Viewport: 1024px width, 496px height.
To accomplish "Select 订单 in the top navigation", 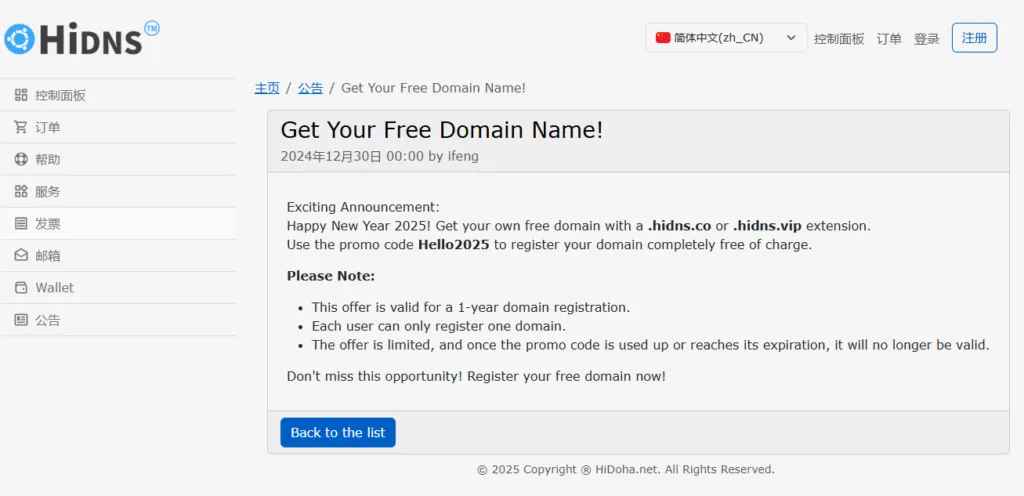I will click(x=889, y=39).
